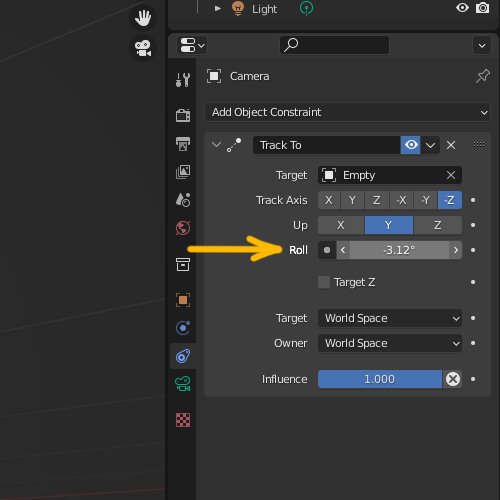Click the decorator dot left of Roll value
Viewport: 500px width, 500px height.
click(327, 250)
